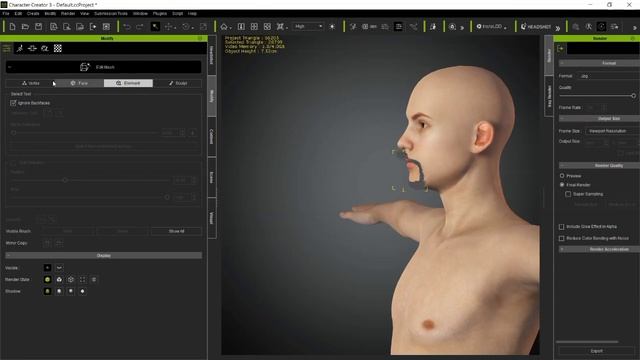Open the Help menu

pos(192,13)
